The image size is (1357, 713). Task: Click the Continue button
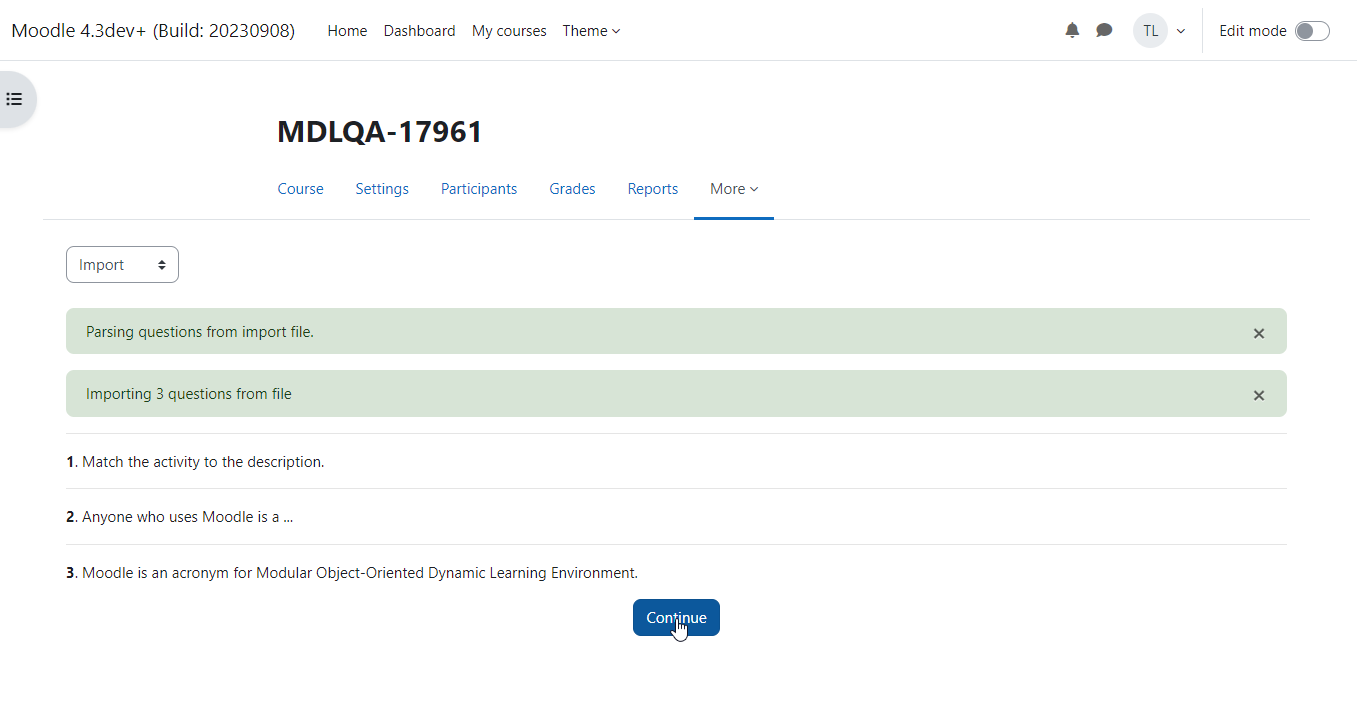pyautogui.click(x=676, y=617)
